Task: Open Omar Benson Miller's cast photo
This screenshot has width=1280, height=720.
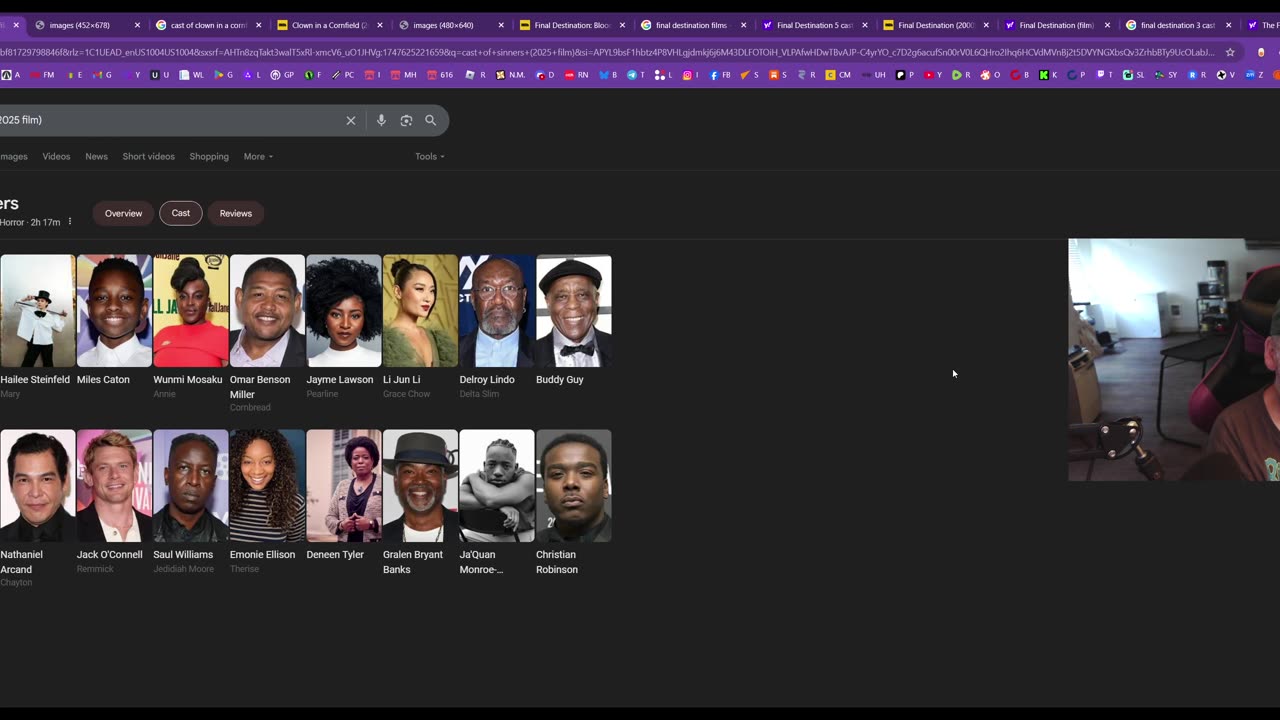Action: coord(267,311)
